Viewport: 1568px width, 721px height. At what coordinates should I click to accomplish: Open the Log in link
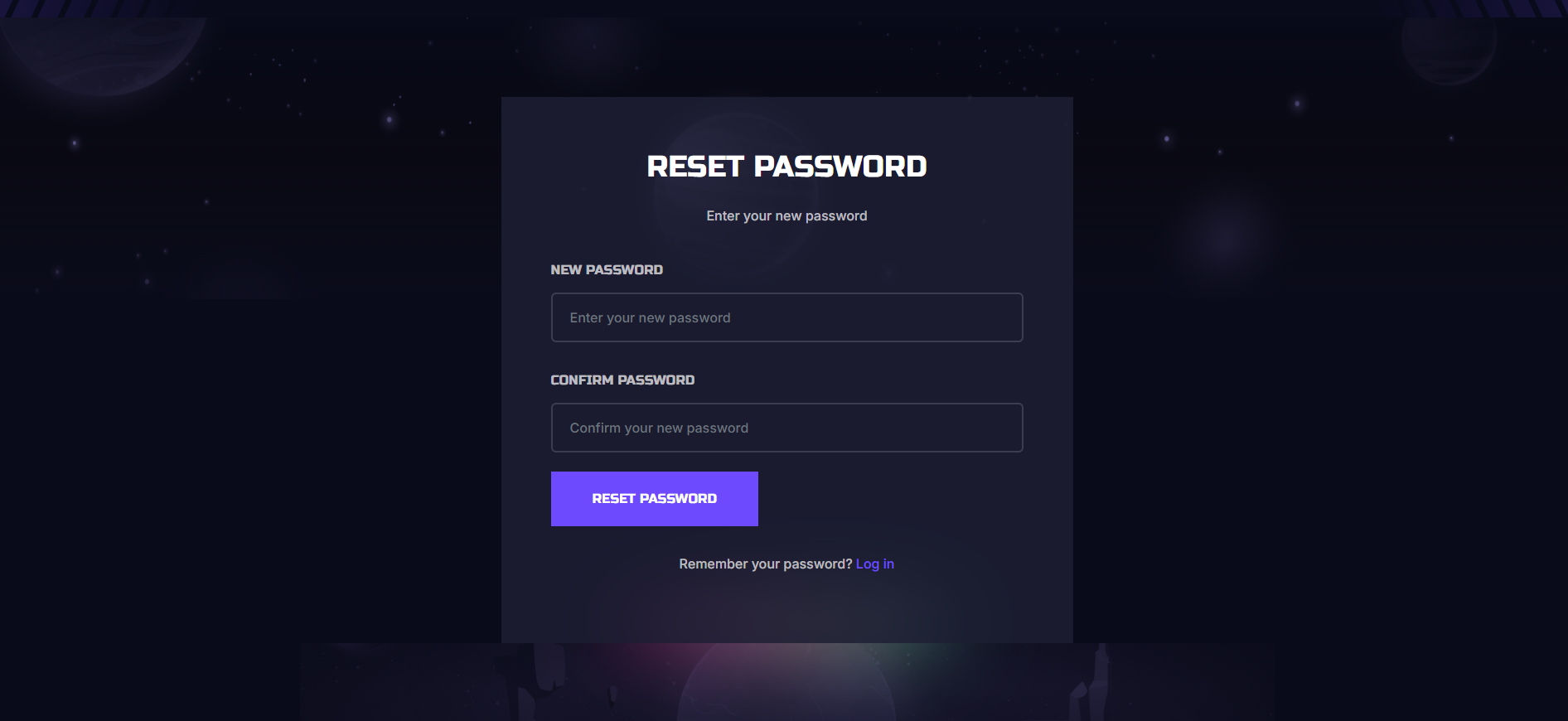point(874,564)
